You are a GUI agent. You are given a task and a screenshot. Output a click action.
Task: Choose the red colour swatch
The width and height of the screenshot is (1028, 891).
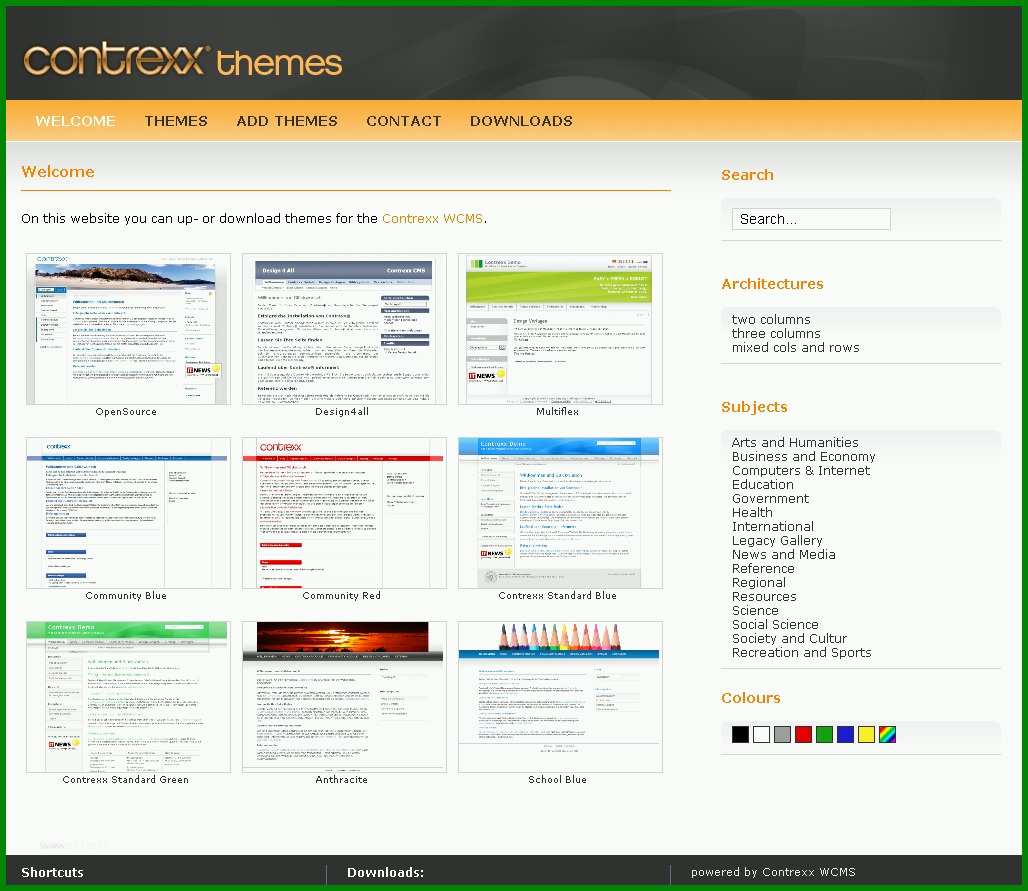[x=803, y=734]
